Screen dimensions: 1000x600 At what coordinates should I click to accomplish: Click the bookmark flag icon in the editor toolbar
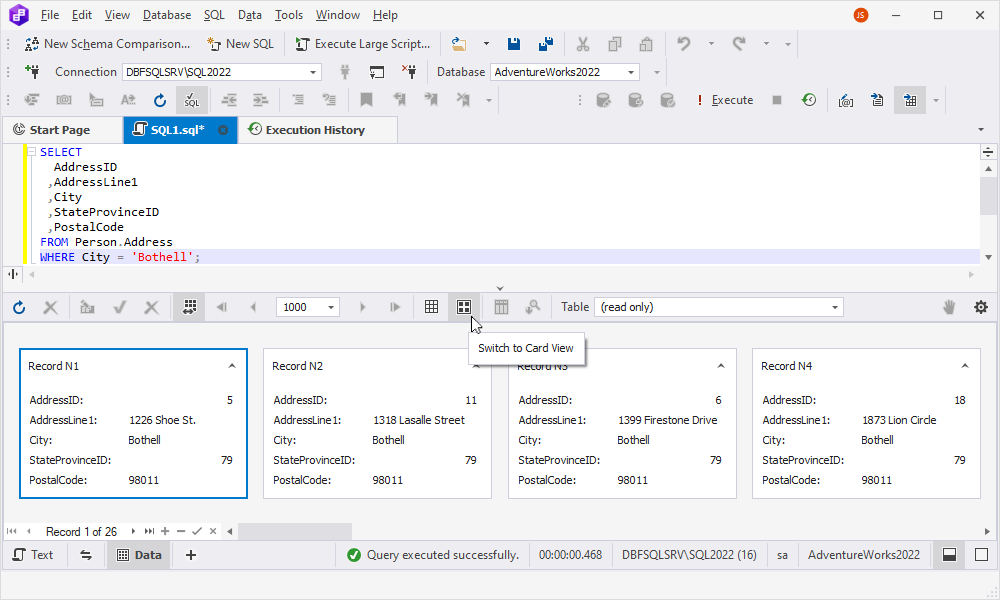(366, 100)
